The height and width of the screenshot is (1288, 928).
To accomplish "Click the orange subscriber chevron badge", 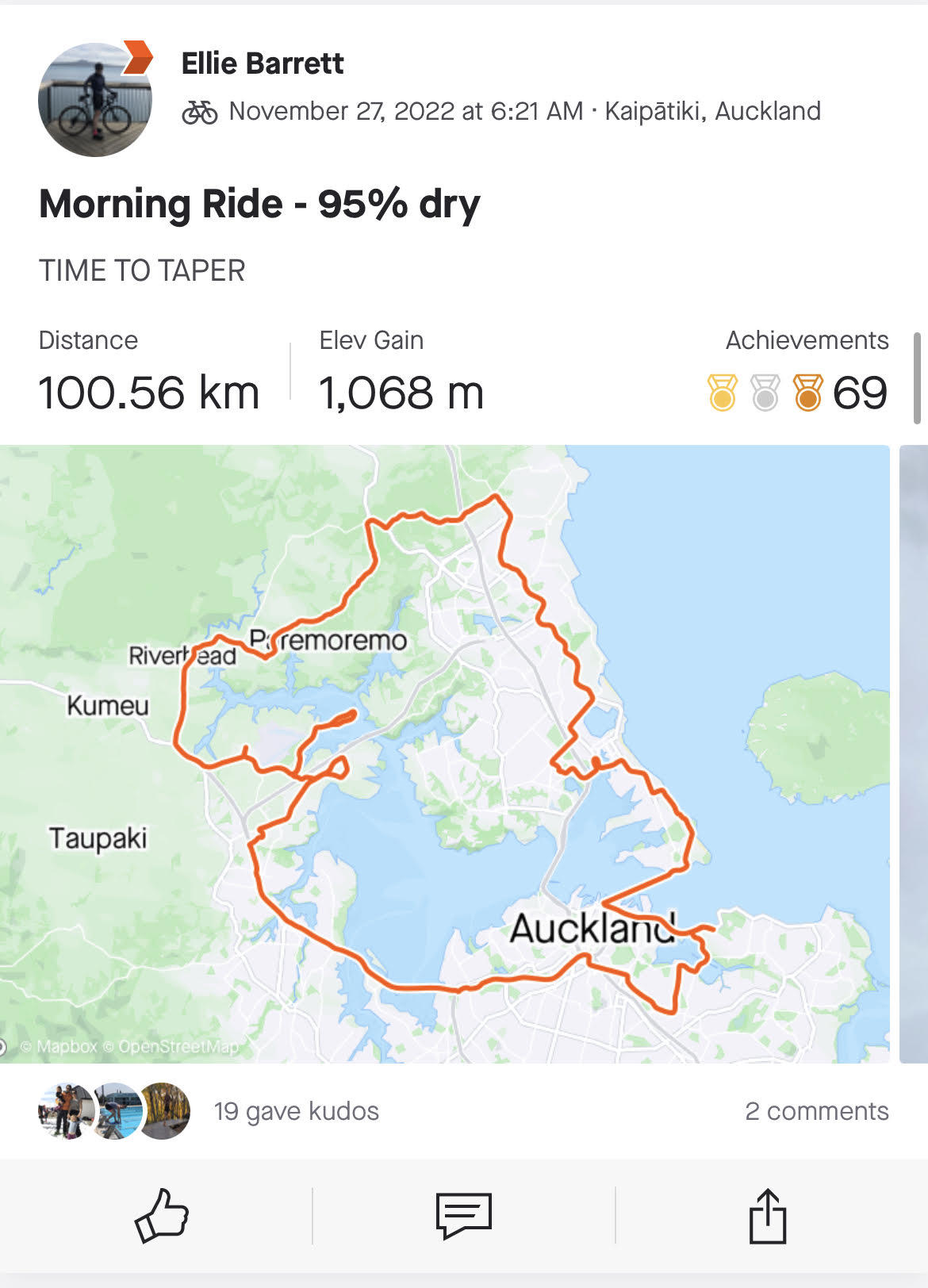I will click(137, 58).
